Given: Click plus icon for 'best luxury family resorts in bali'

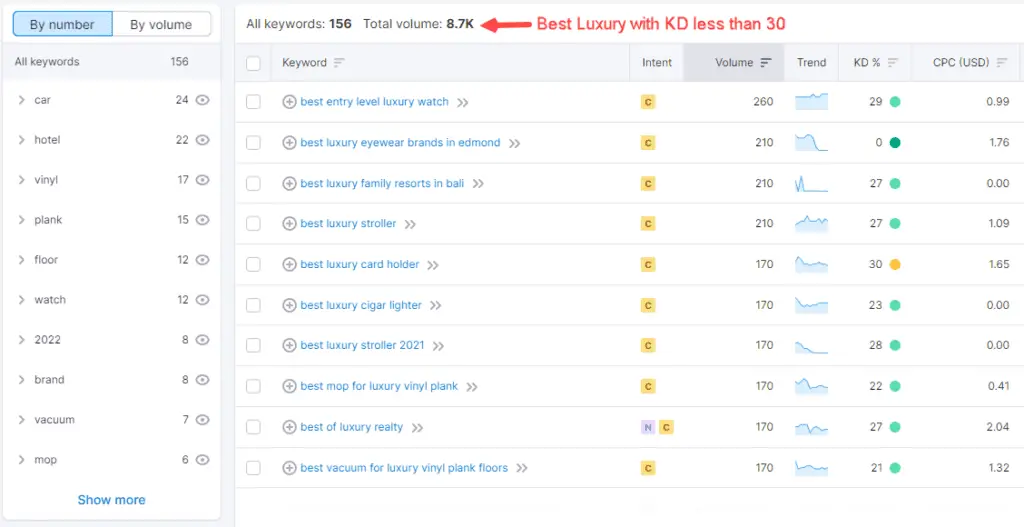Looking at the screenshot, I should click(289, 184).
